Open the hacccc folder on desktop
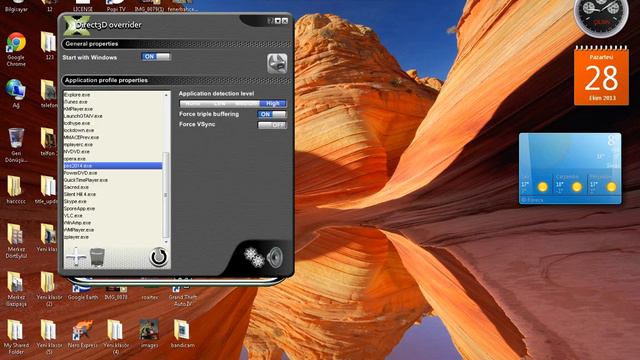640x360 pixels. coord(16,190)
